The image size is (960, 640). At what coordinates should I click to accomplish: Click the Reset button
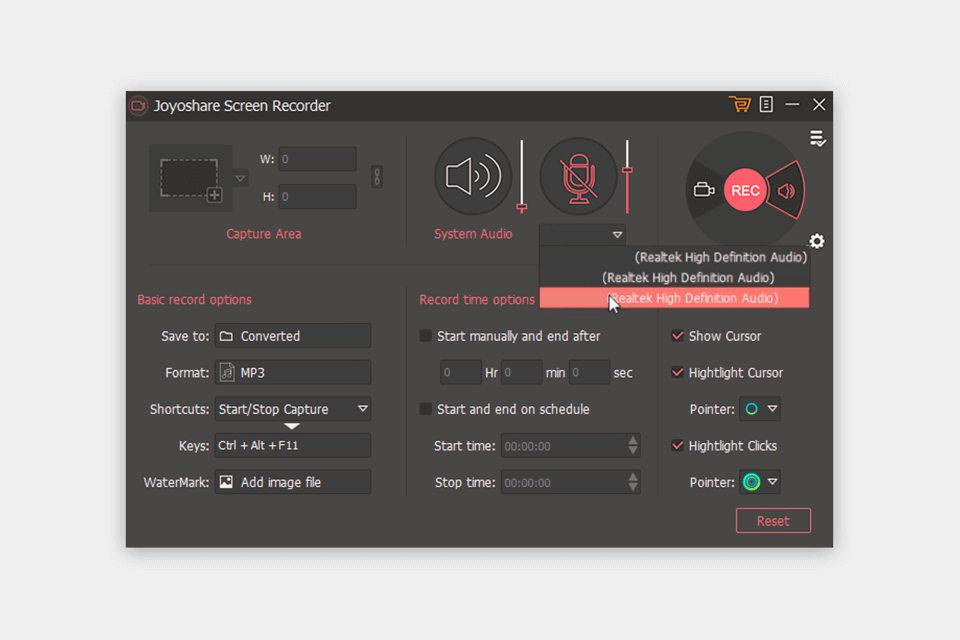coord(773,520)
